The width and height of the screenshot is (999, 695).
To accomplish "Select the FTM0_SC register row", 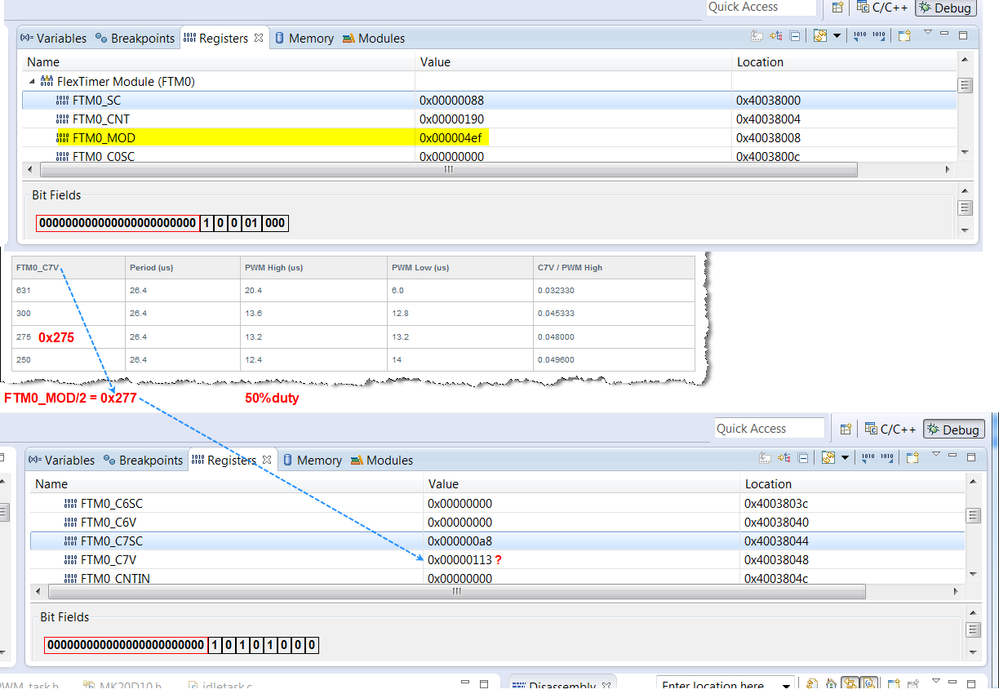I will pos(489,100).
